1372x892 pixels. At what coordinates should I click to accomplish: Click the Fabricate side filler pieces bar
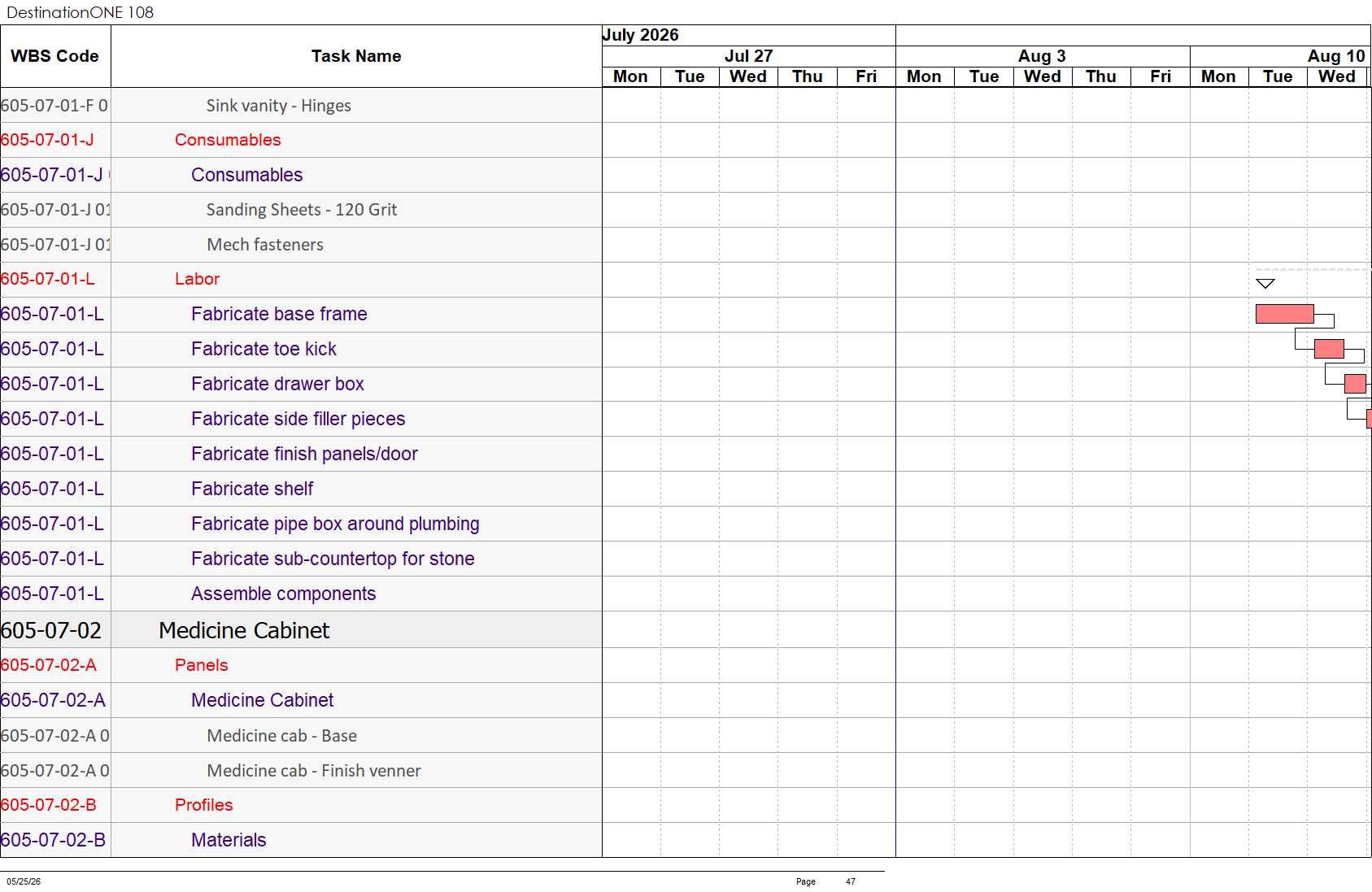point(1369,419)
